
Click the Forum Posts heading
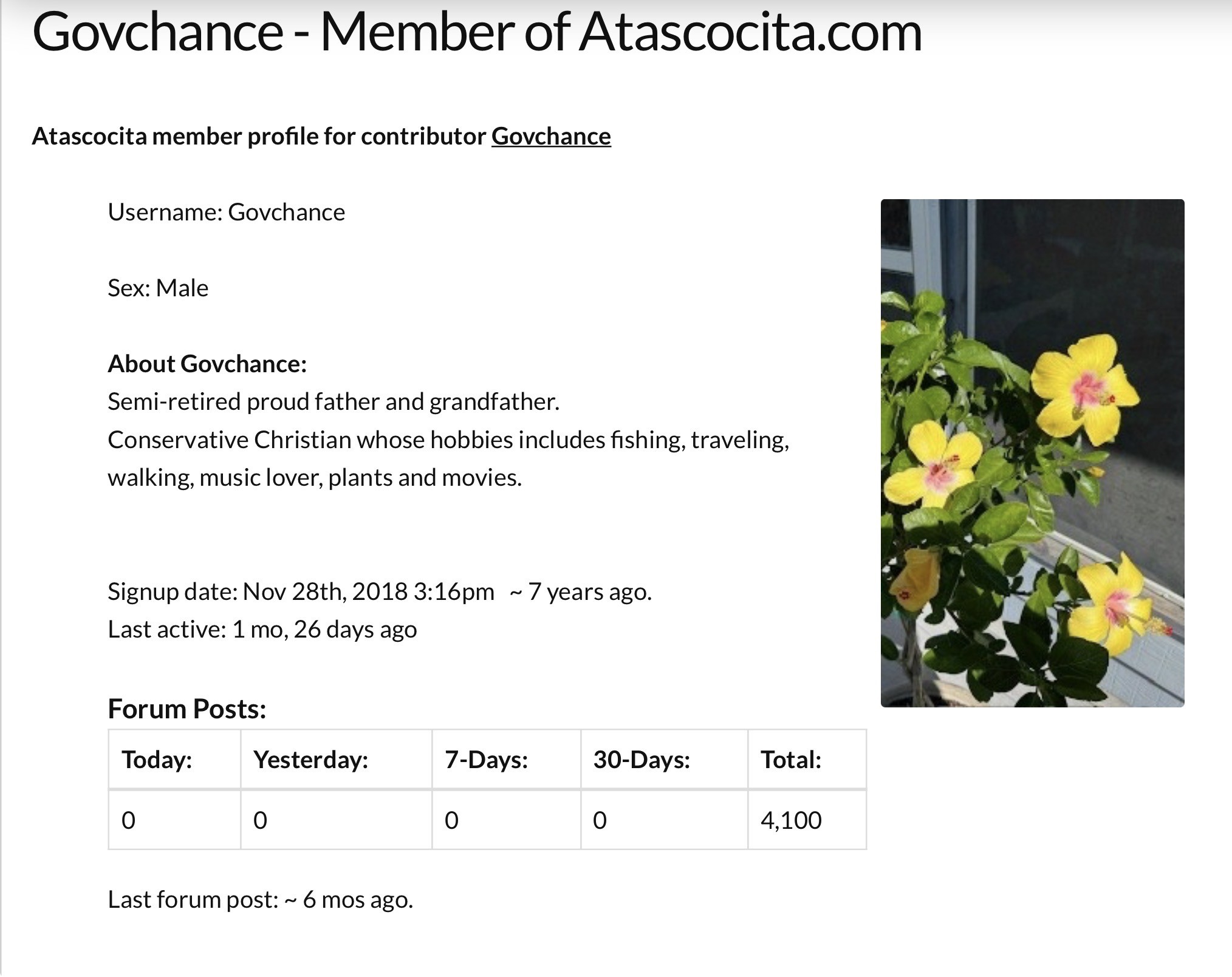187,709
